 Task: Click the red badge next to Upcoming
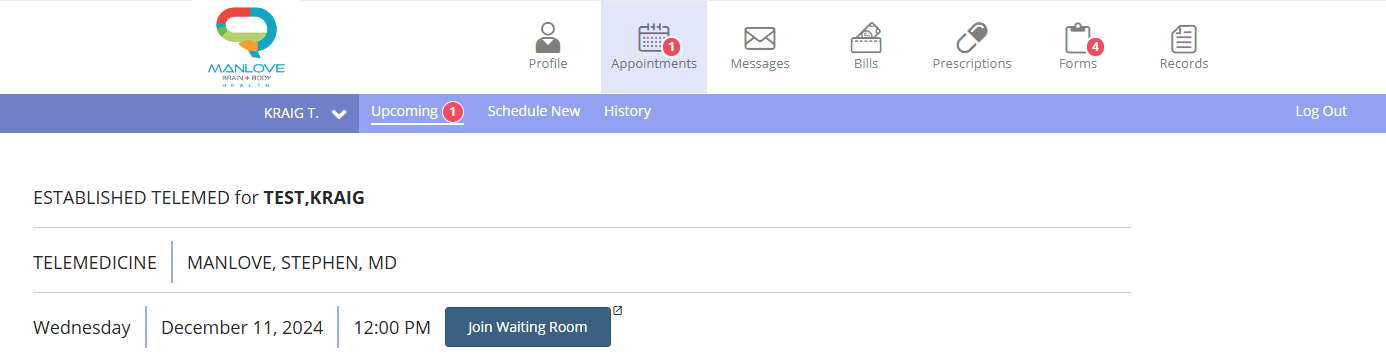point(452,112)
